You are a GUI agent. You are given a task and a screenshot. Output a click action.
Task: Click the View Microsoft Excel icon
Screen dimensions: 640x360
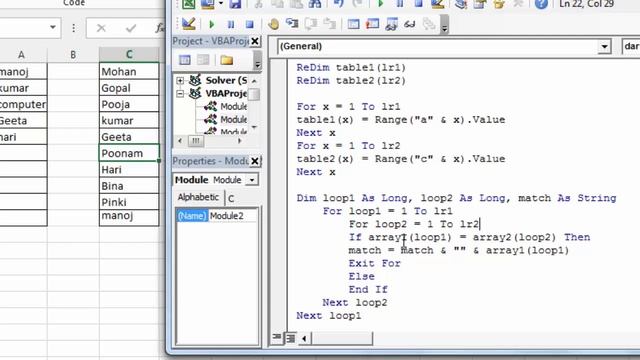(x=189, y=4)
